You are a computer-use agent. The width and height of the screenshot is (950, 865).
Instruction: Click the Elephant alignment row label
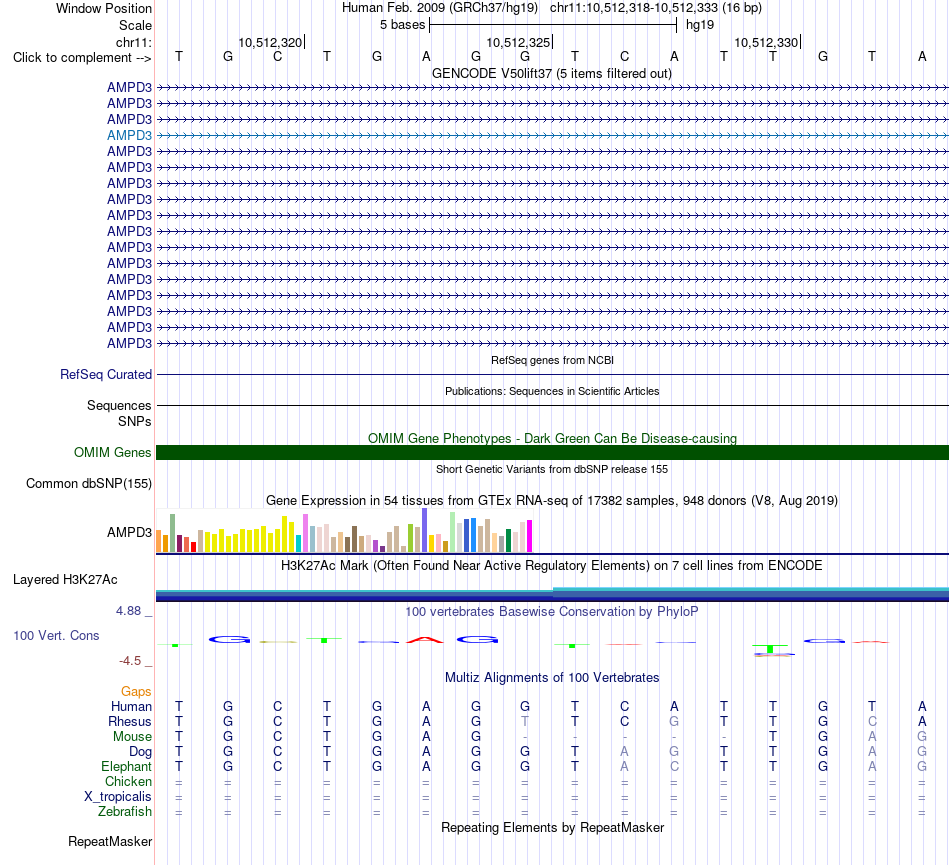[x=126, y=766]
